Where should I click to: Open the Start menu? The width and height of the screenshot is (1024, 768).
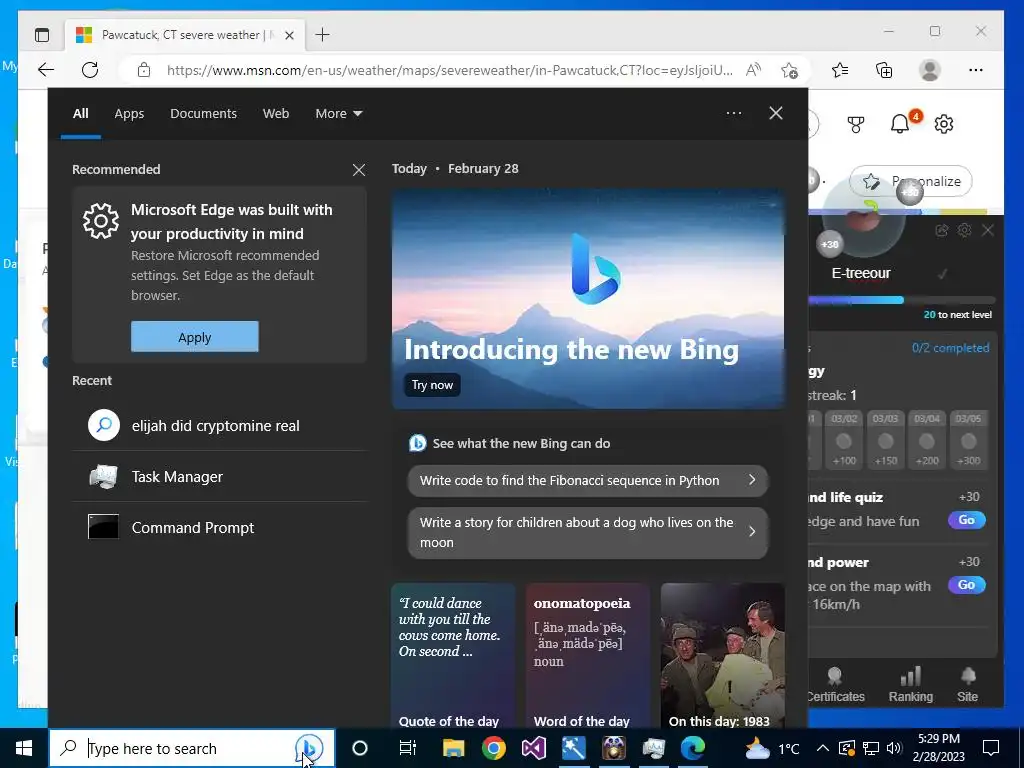click(x=24, y=748)
